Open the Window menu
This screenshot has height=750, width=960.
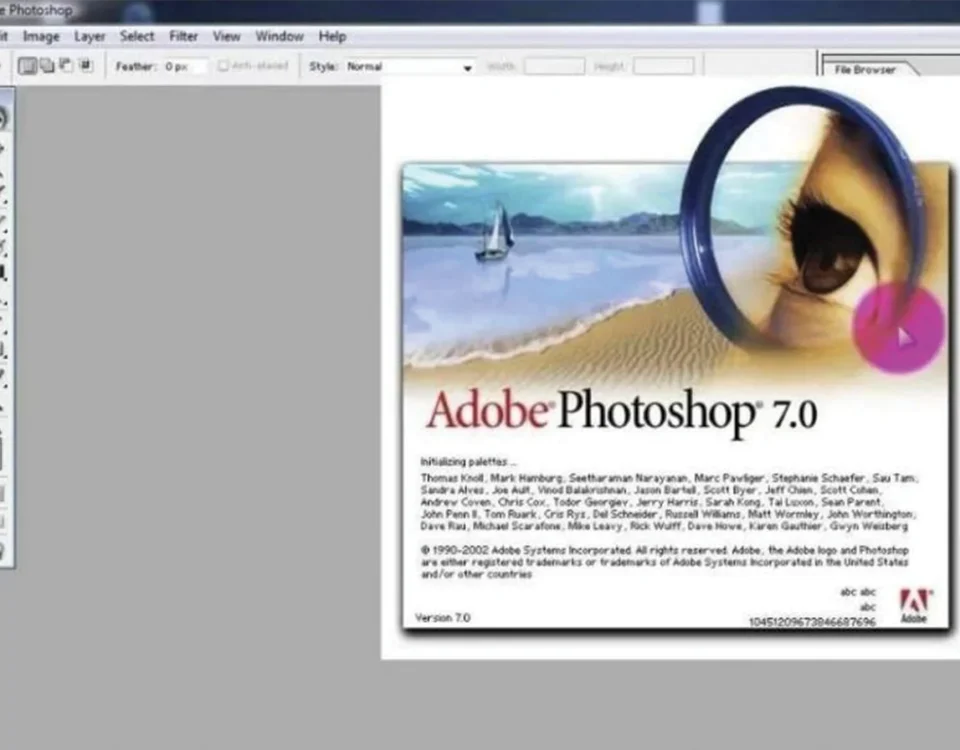(279, 37)
